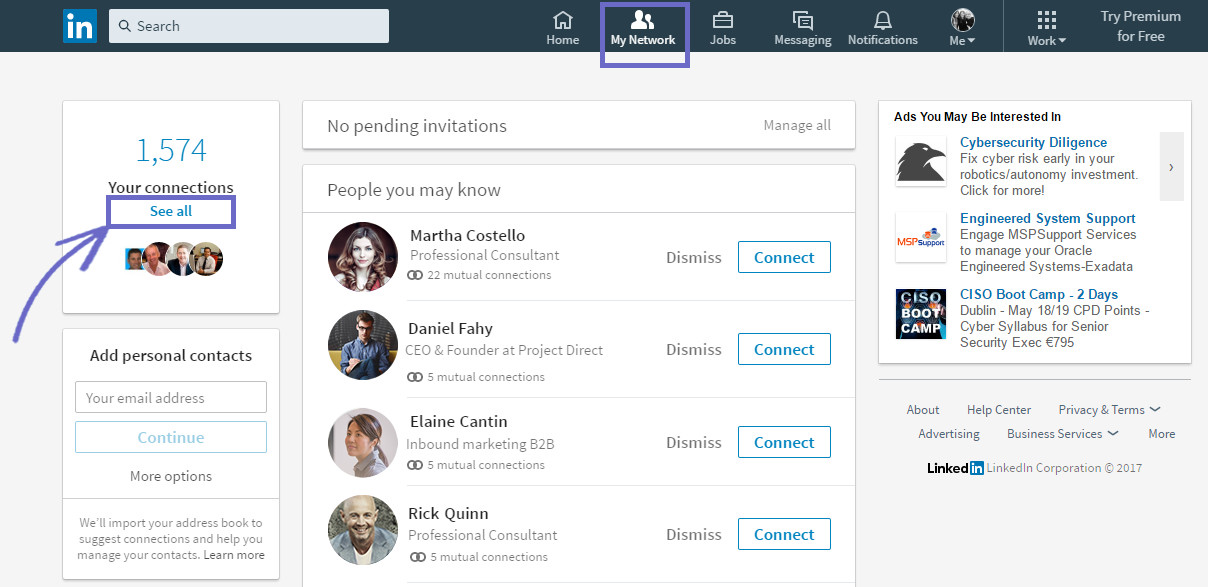
Task: Click the Cybersecurity Diligence ad logo
Action: coord(921,162)
